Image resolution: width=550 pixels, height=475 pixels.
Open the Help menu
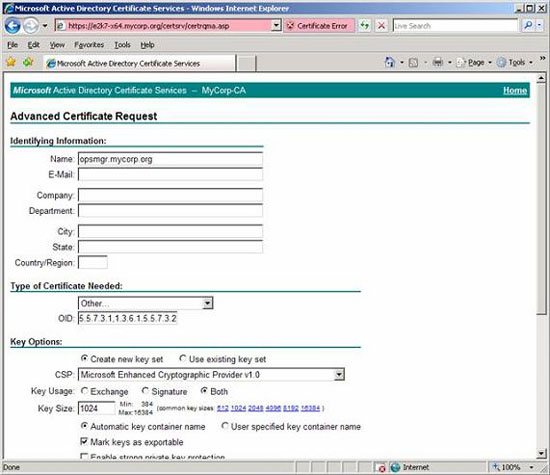(147, 45)
